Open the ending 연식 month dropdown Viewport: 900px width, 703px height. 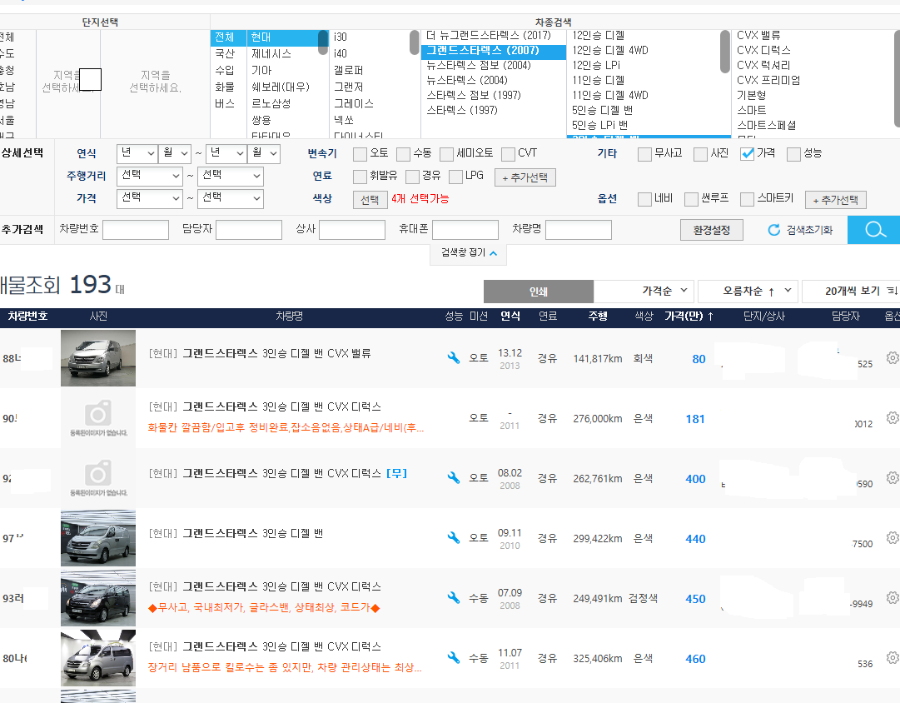264,154
